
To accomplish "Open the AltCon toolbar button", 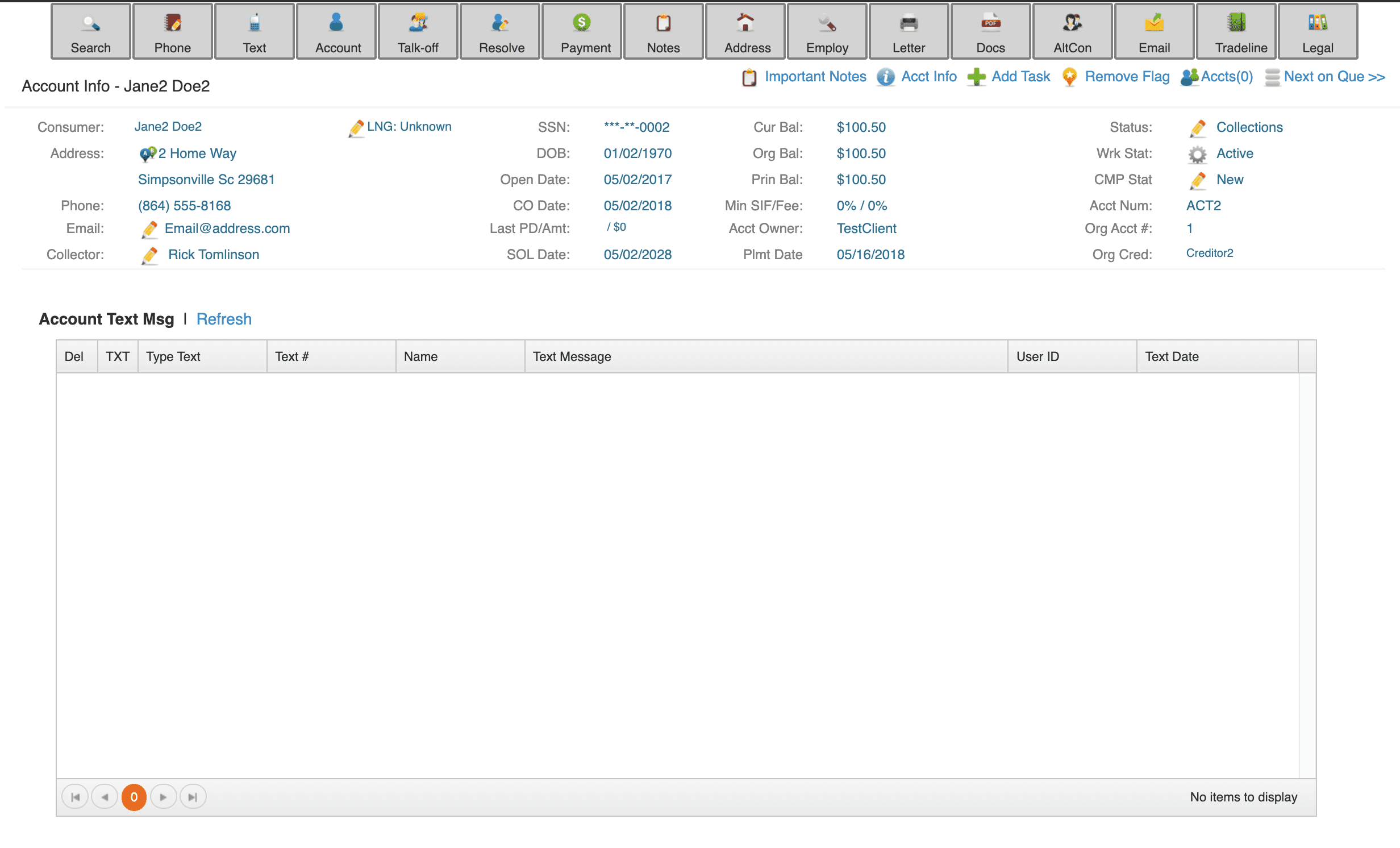I will (x=1072, y=32).
